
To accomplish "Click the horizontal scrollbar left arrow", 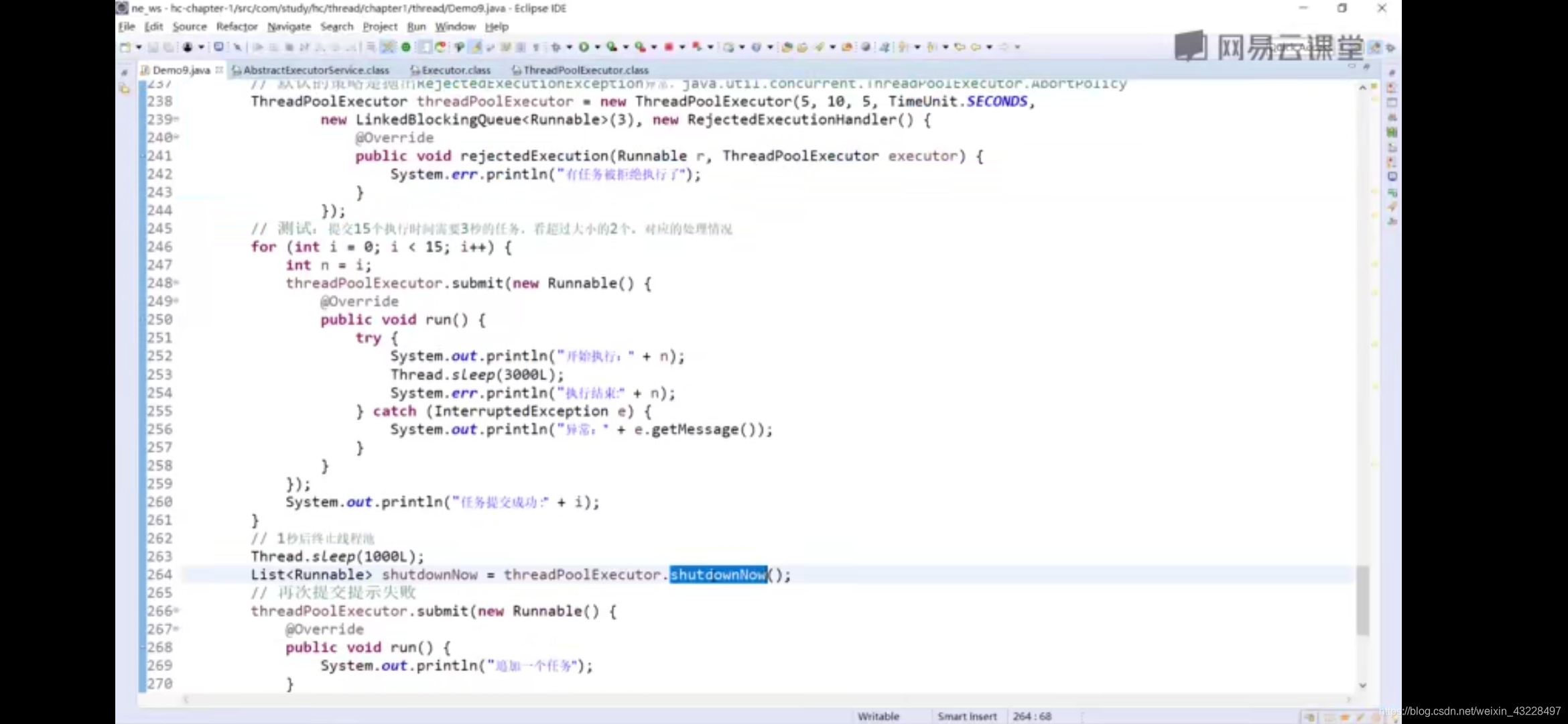I will tap(186, 699).
